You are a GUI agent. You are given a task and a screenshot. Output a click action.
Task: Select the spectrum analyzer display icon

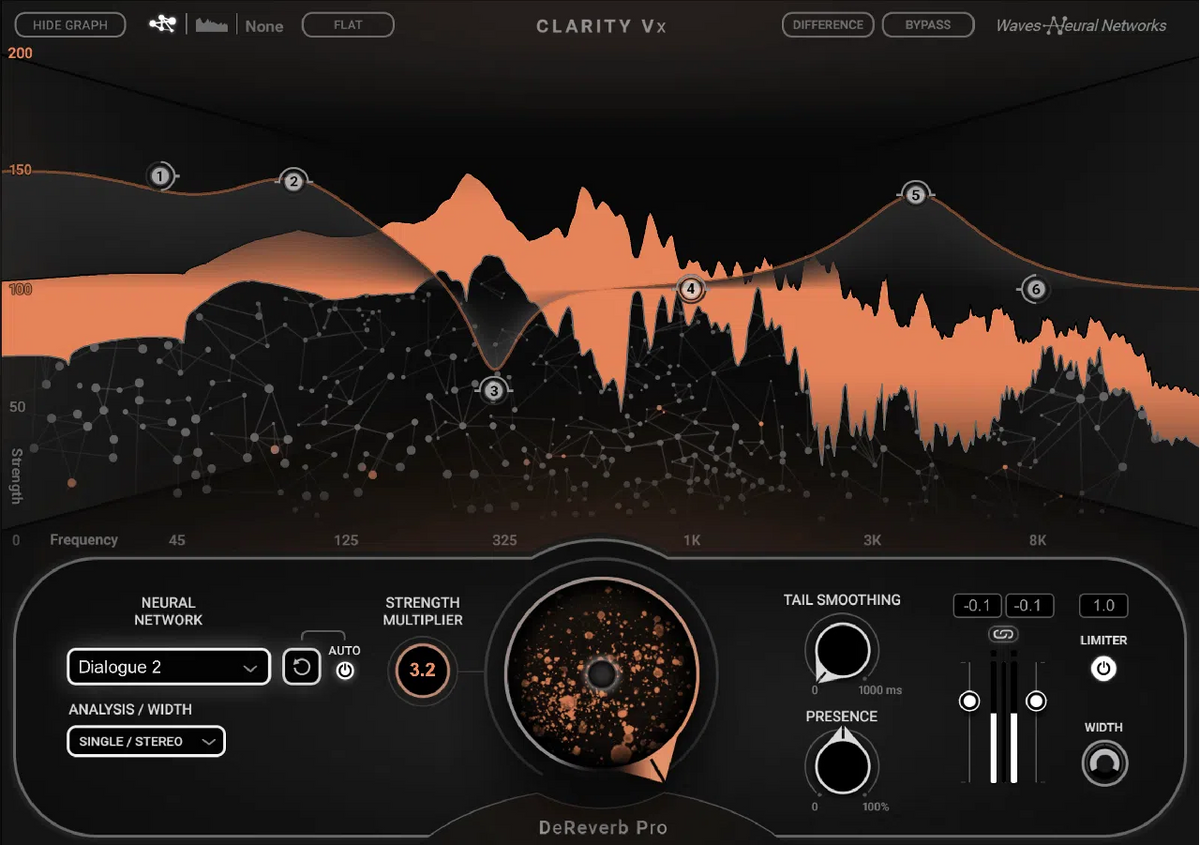coord(210,23)
